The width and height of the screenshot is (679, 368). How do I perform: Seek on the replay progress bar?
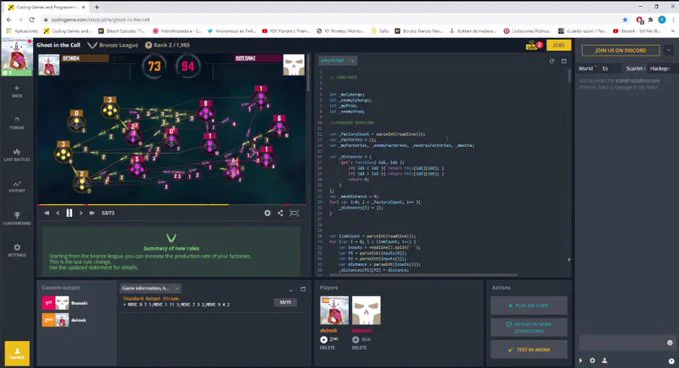pos(171,204)
